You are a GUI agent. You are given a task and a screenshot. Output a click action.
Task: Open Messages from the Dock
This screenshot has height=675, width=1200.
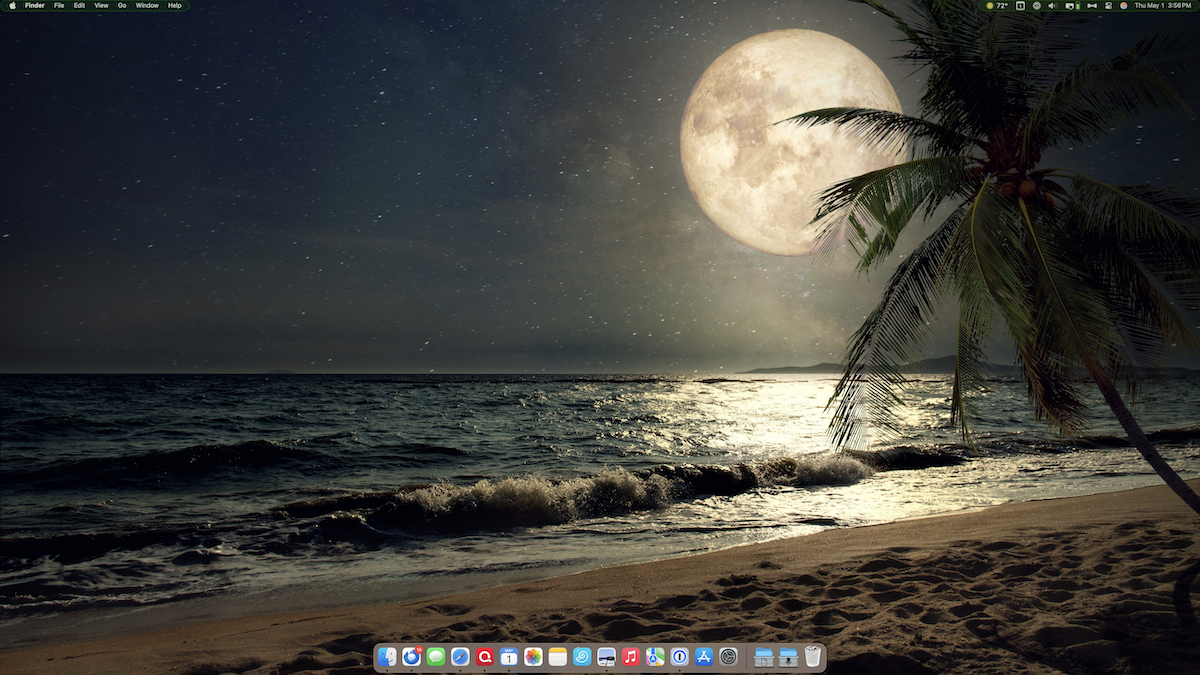[437, 659]
